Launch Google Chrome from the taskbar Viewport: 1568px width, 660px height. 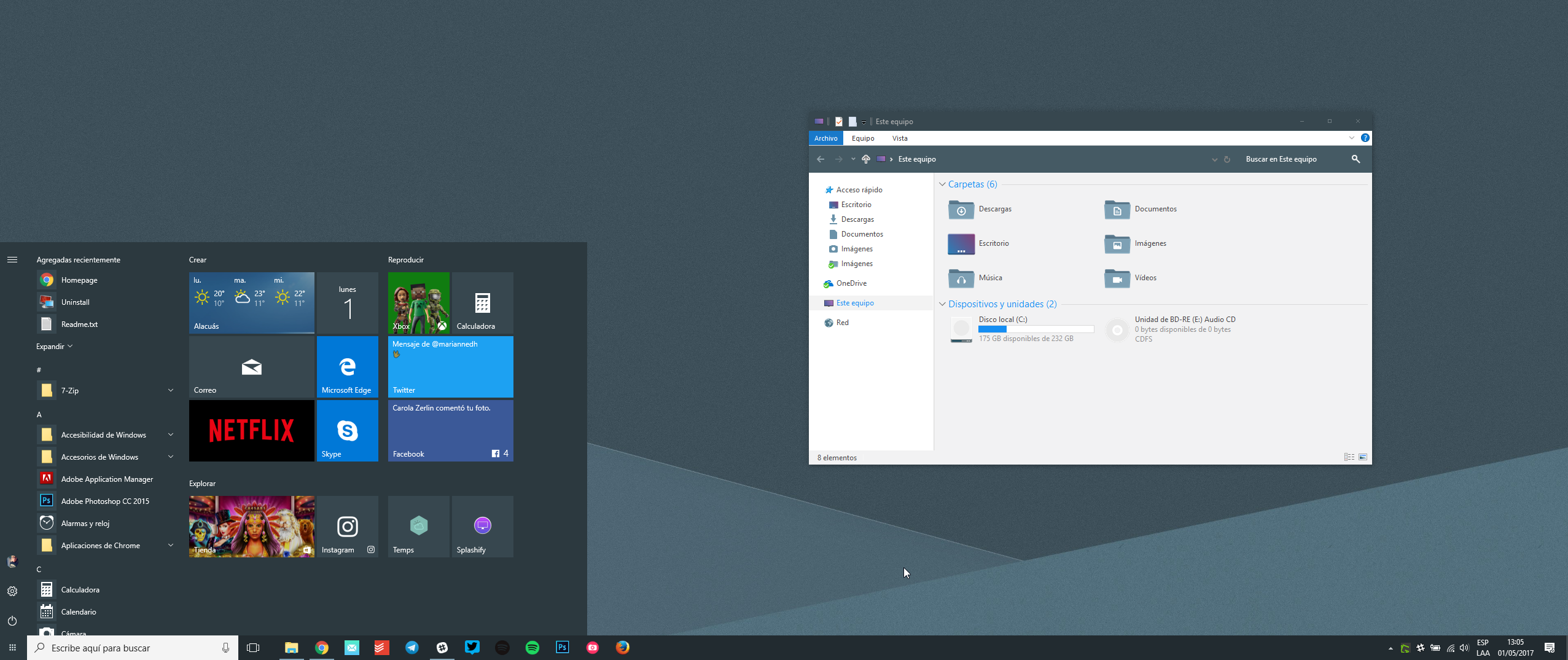(x=322, y=648)
